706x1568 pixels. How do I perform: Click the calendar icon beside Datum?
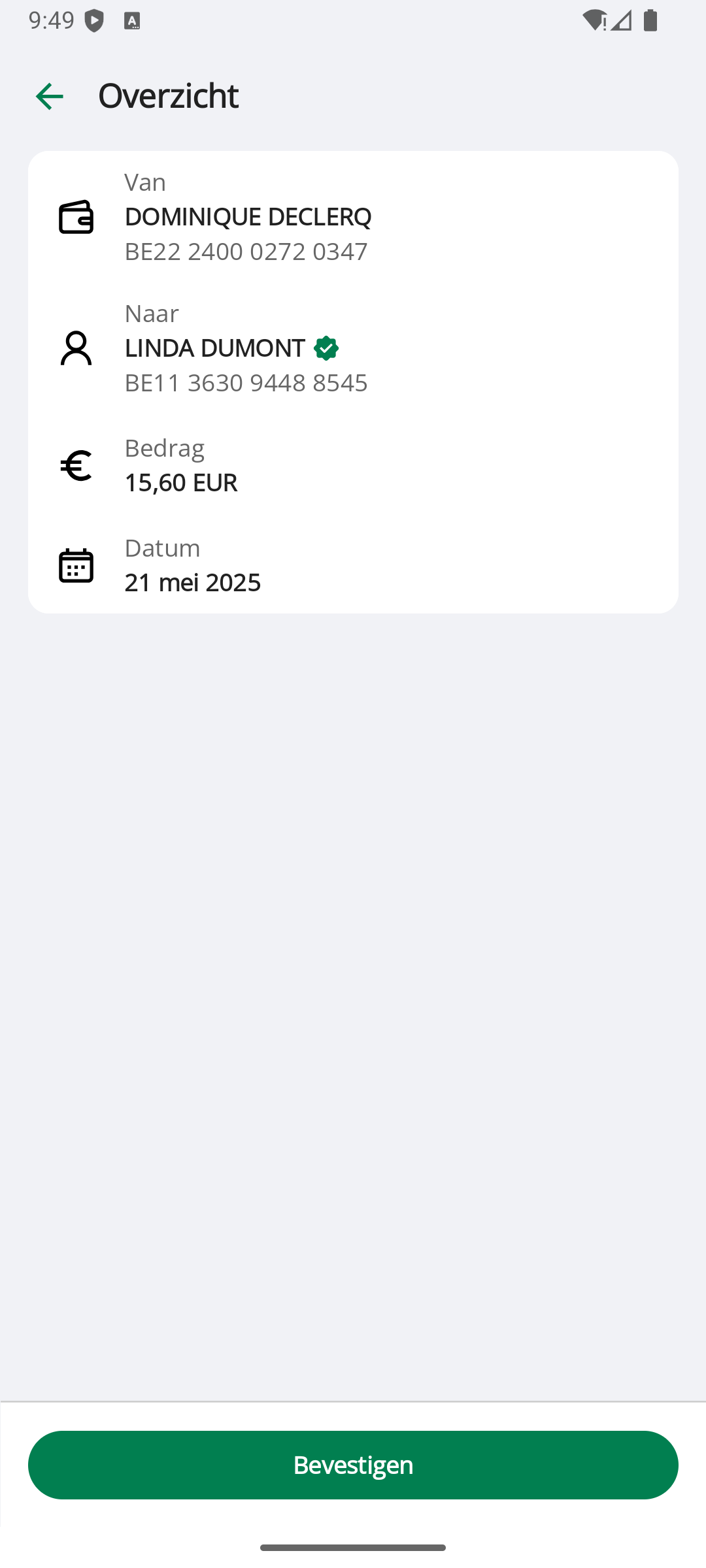coord(76,565)
